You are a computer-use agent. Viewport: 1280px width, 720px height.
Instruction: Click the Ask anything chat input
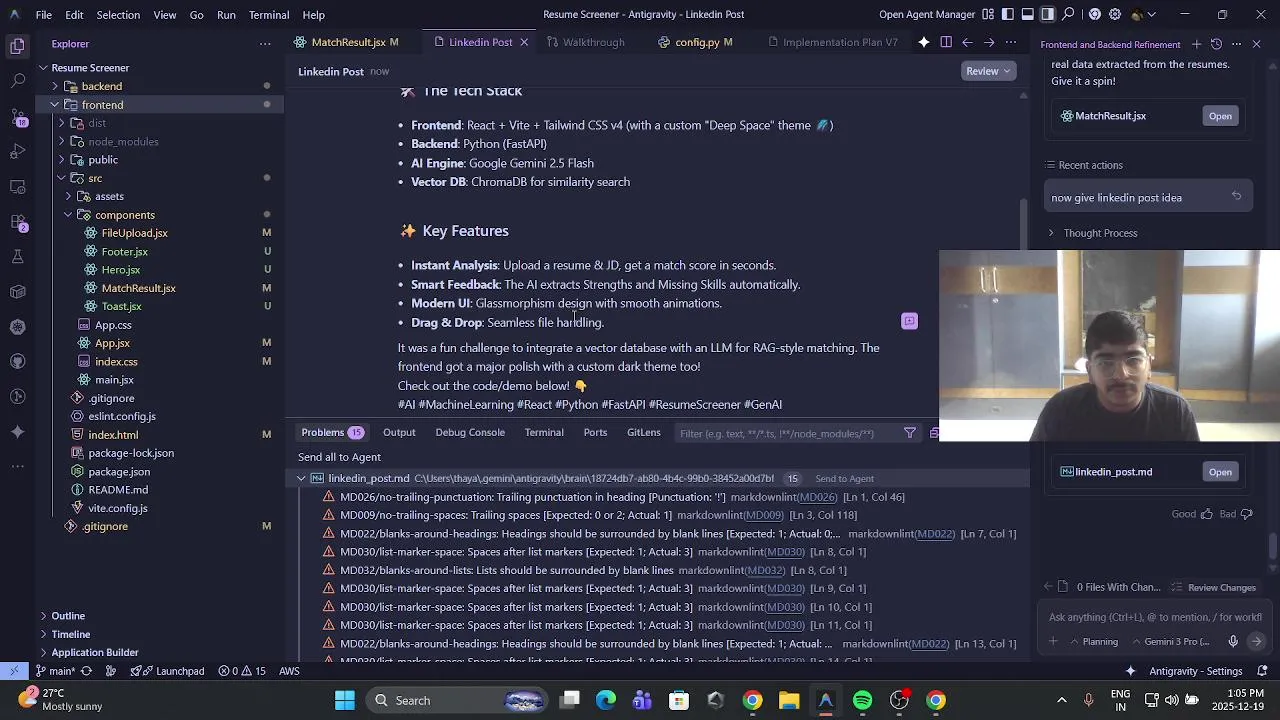click(1155, 617)
